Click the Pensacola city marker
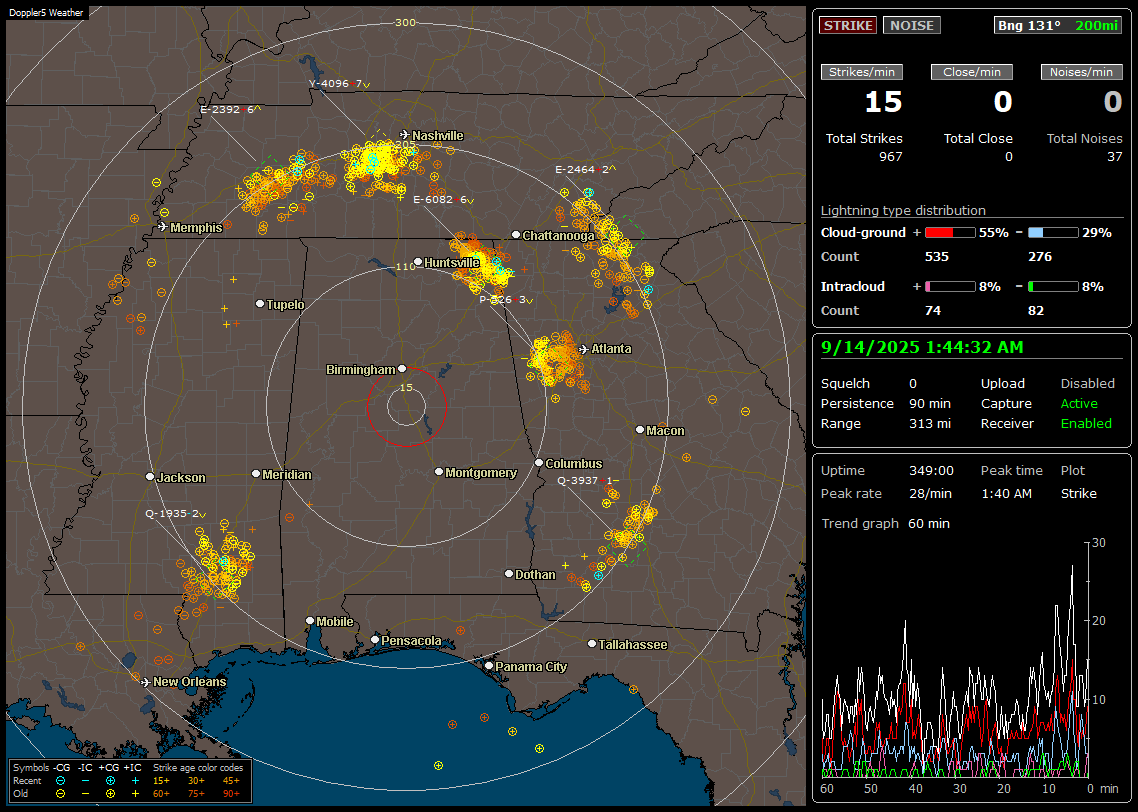1138x812 pixels. tap(374, 639)
